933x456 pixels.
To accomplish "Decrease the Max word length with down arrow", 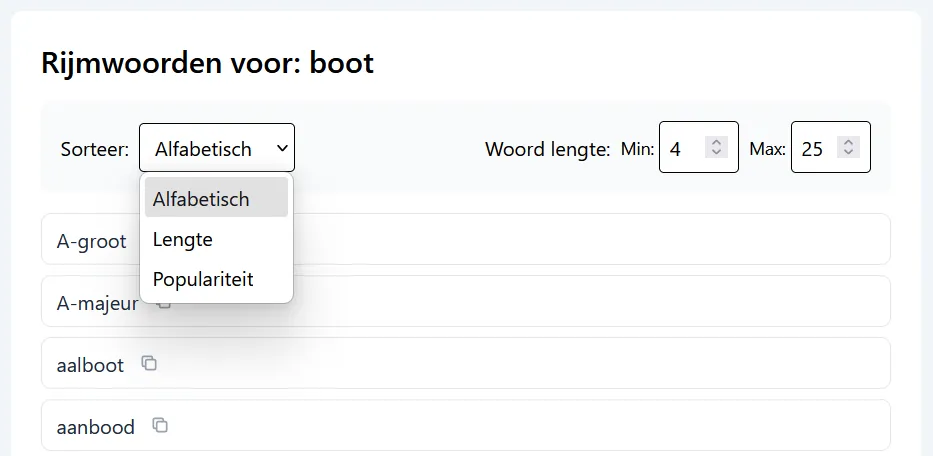I will [x=848, y=153].
